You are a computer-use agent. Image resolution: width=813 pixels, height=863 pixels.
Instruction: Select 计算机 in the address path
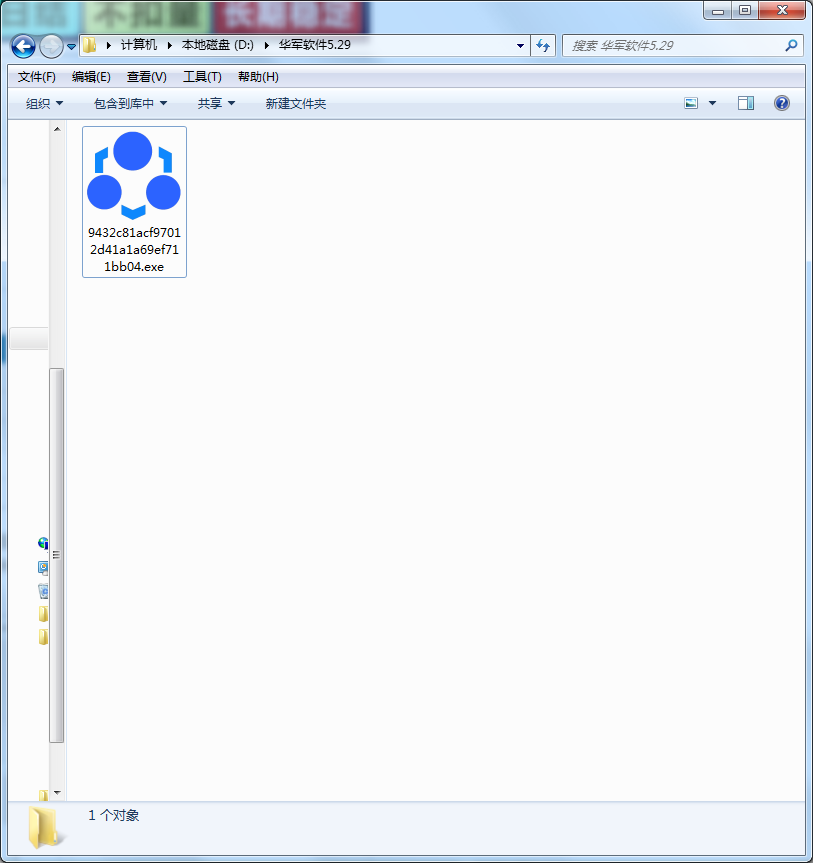pyautogui.click(x=139, y=45)
